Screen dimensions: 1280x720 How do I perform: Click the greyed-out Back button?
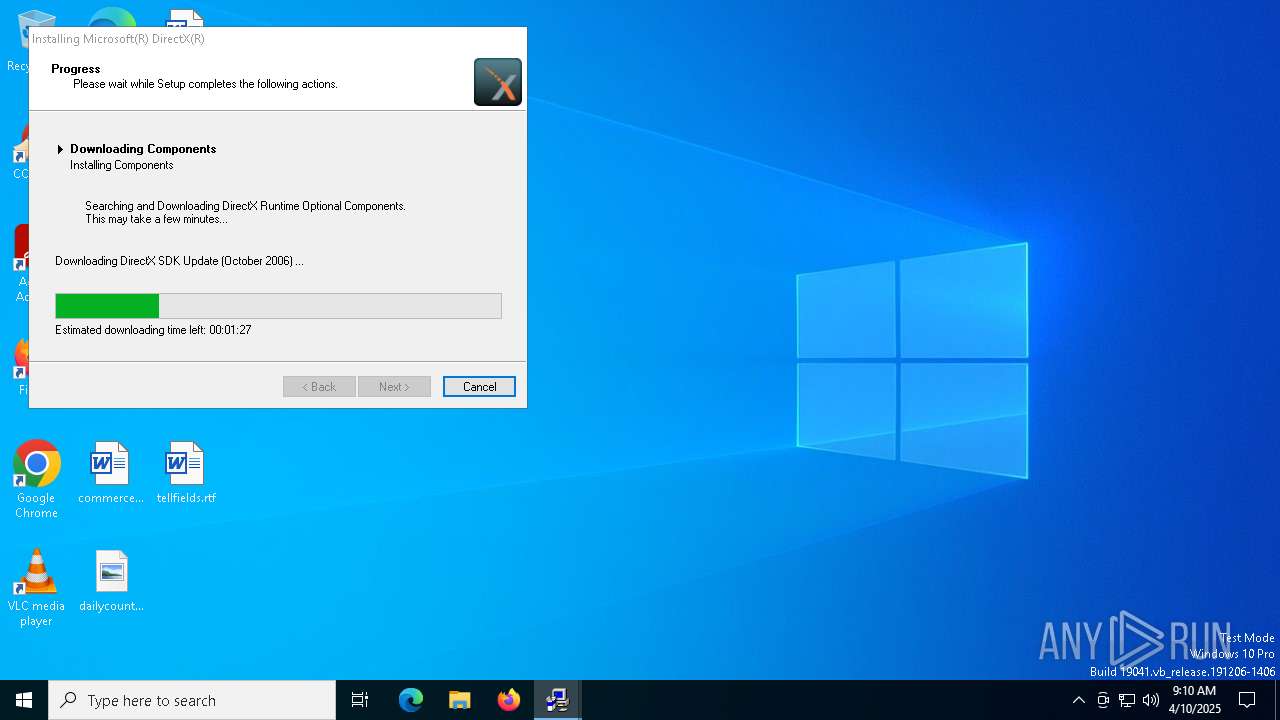(319, 387)
